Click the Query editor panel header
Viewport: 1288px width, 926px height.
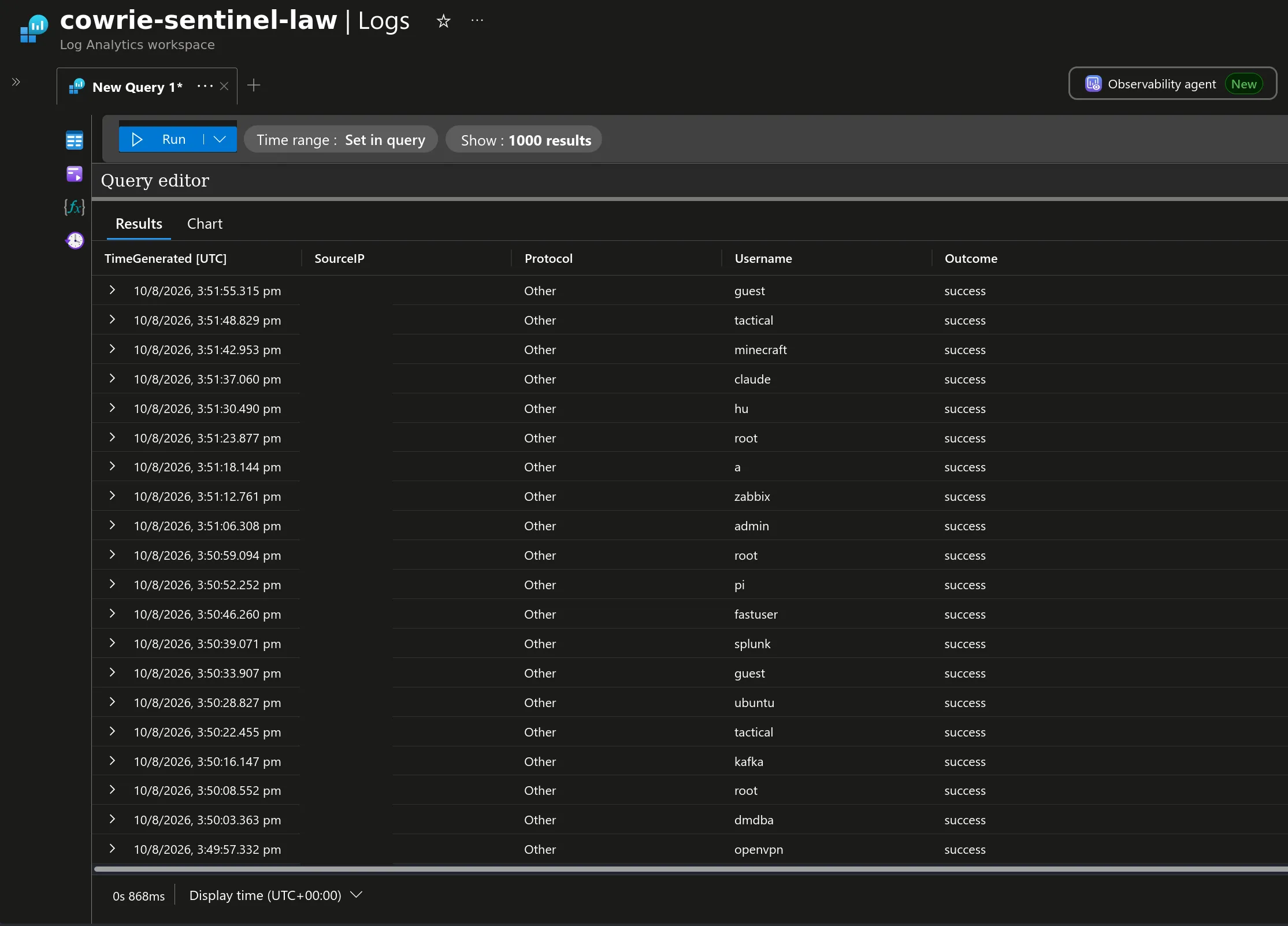click(x=689, y=181)
